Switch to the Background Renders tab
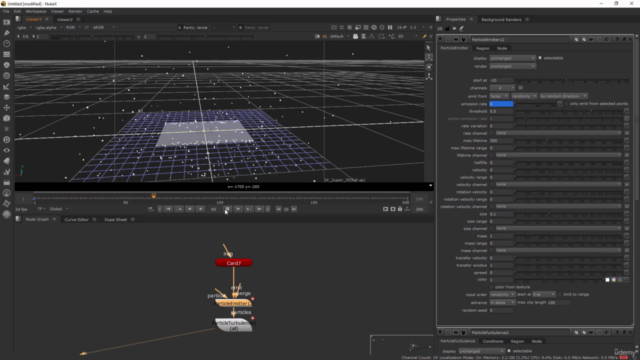 (x=501, y=20)
